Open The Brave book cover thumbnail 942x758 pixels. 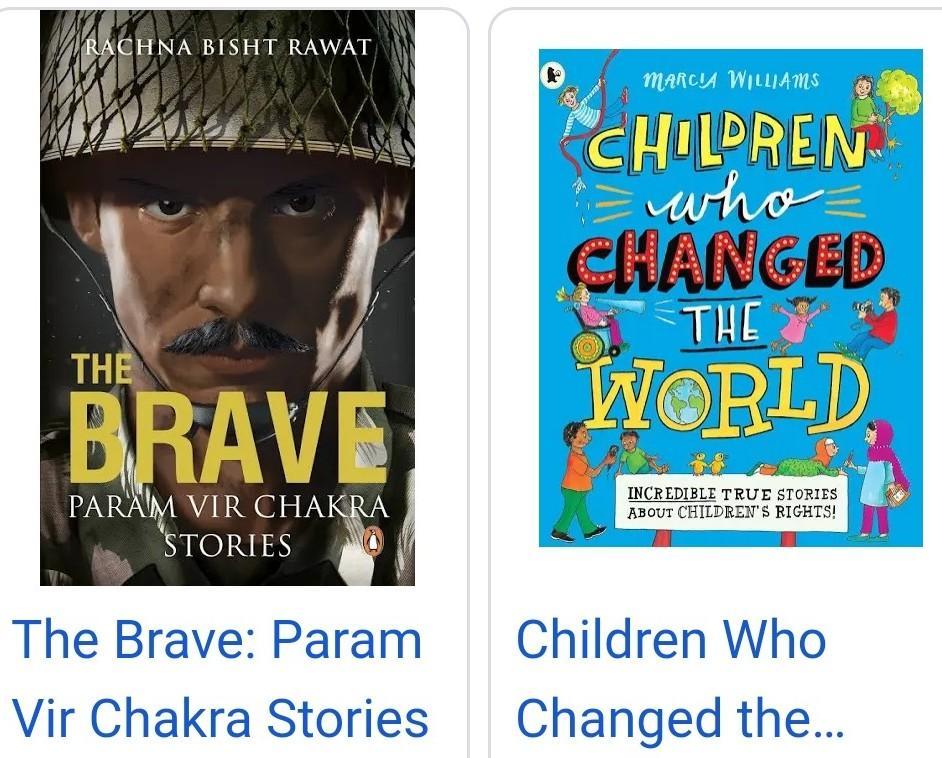227,297
